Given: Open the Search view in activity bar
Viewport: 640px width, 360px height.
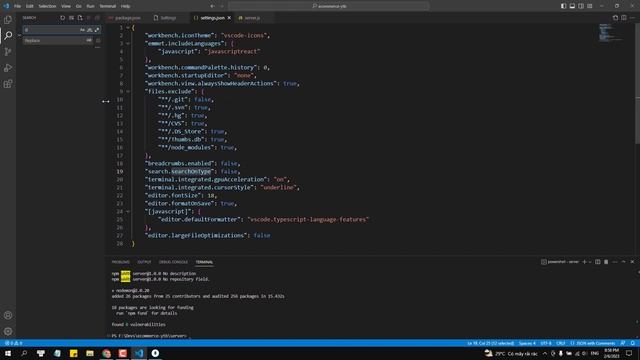Looking at the screenshot, I should [8, 36].
